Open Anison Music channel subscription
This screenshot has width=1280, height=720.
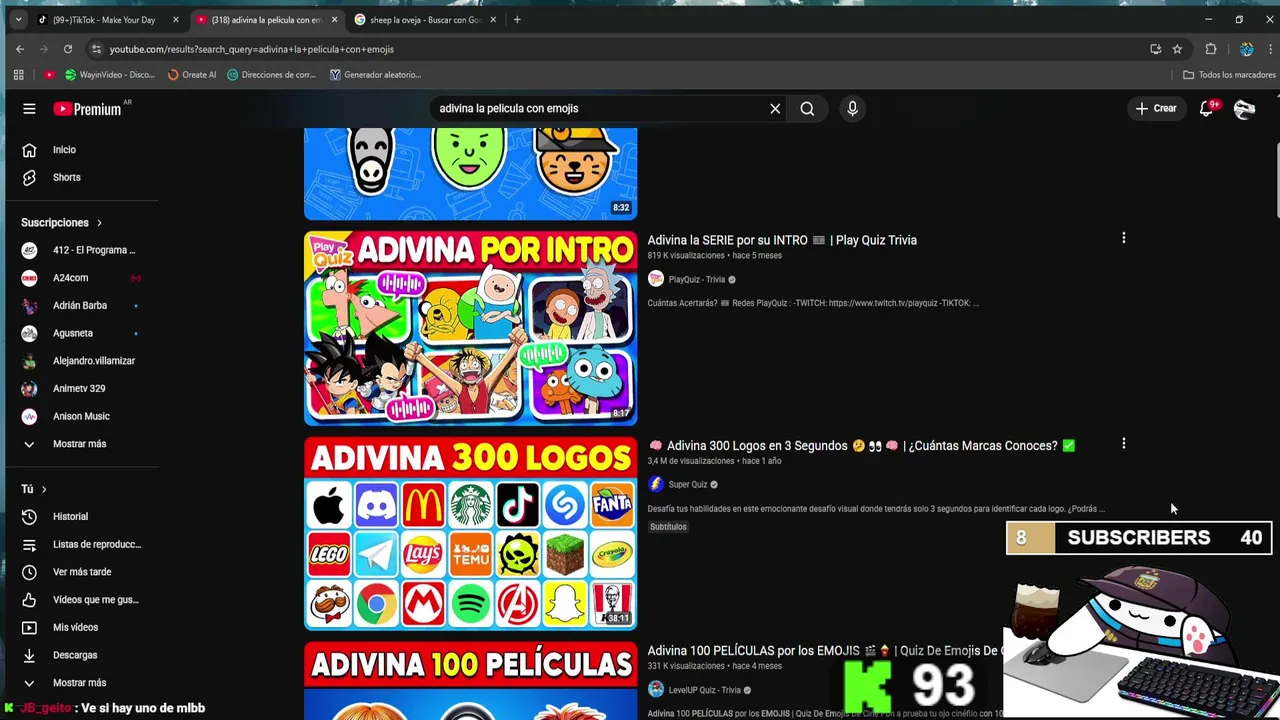(x=82, y=416)
